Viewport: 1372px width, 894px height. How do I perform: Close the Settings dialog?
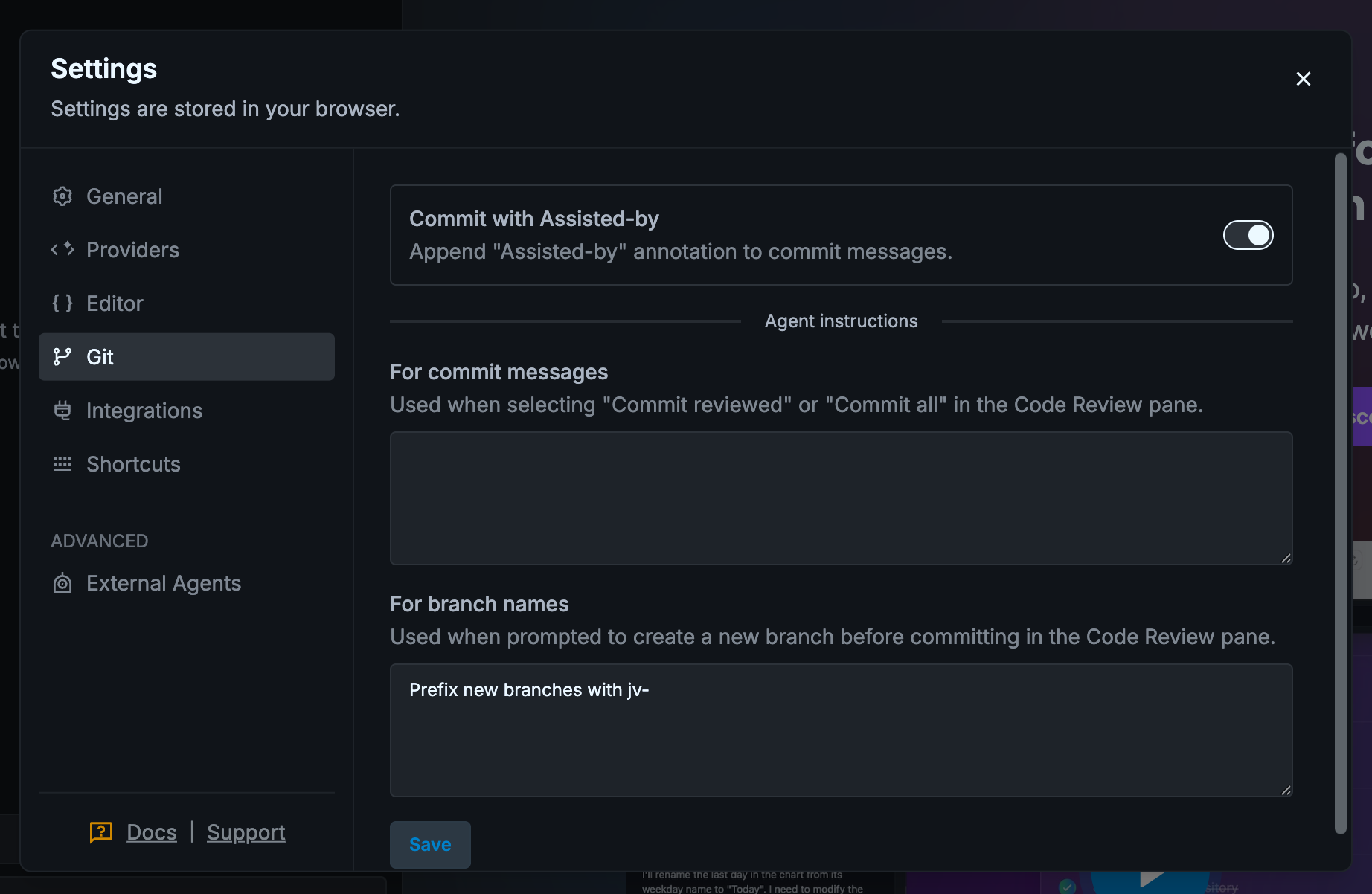1303,79
